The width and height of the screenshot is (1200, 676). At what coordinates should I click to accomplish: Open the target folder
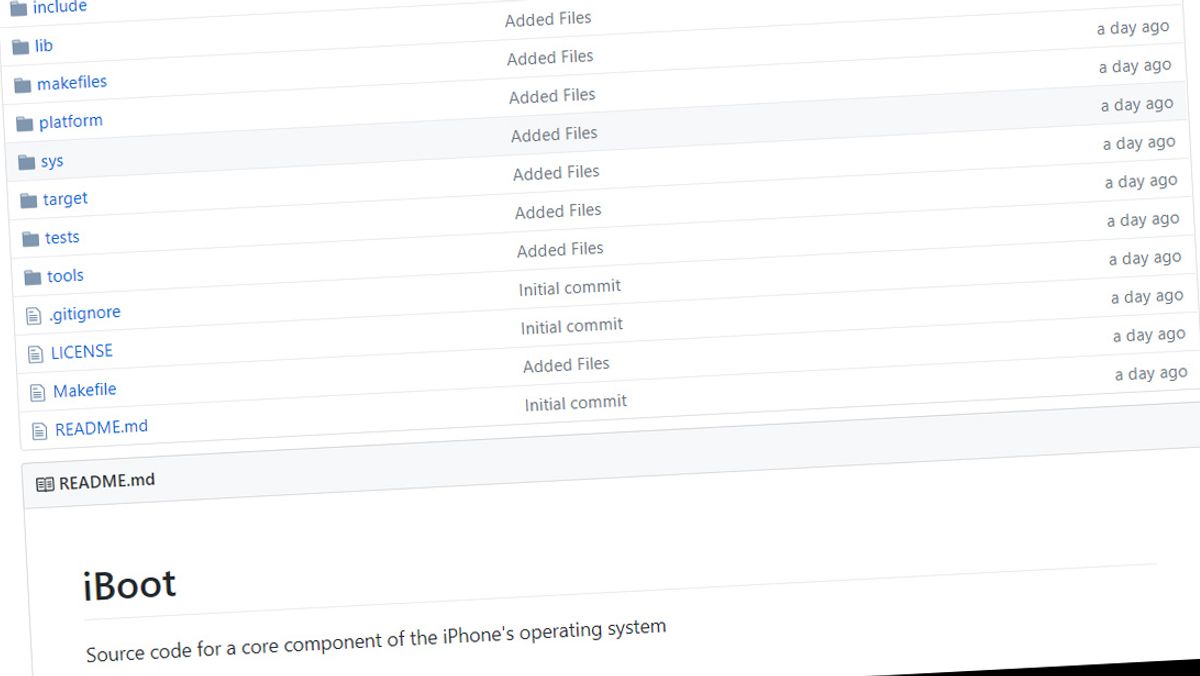tap(66, 198)
